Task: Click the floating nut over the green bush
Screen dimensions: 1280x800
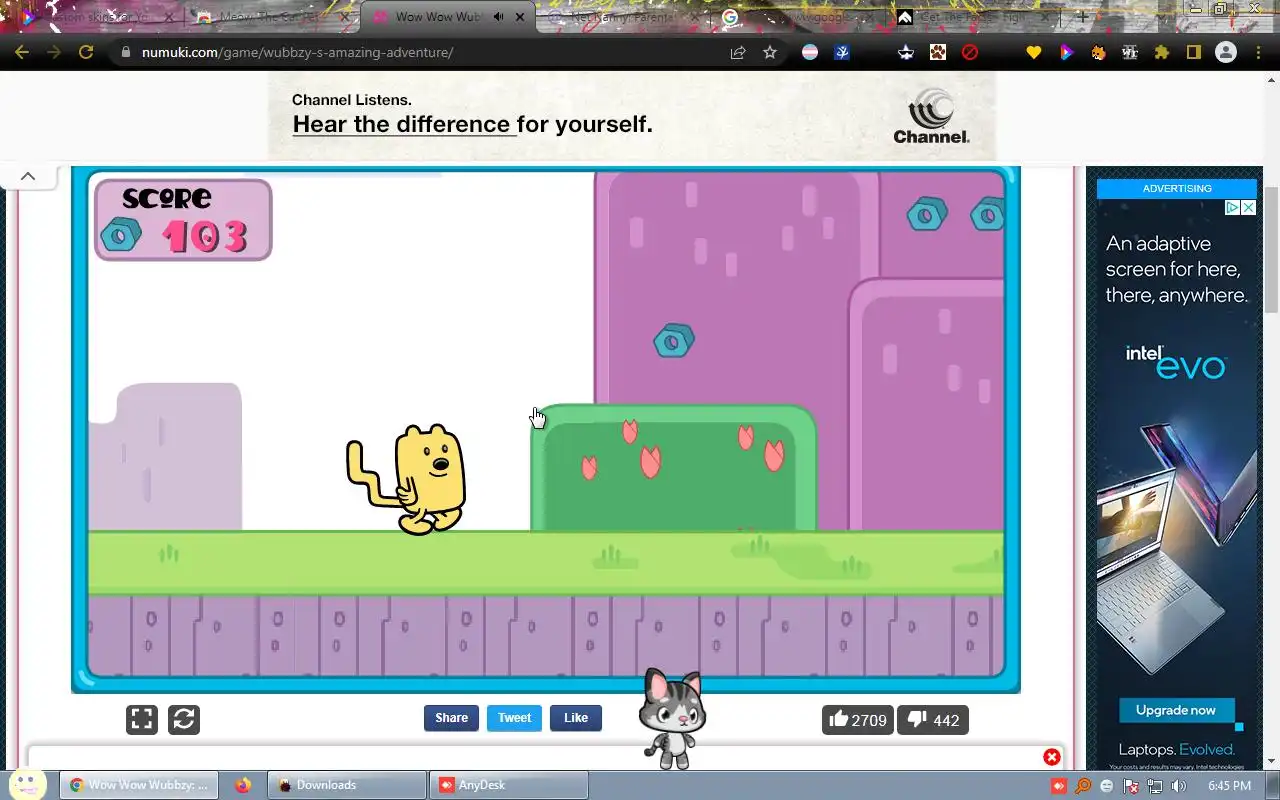Action: [673, 341]
